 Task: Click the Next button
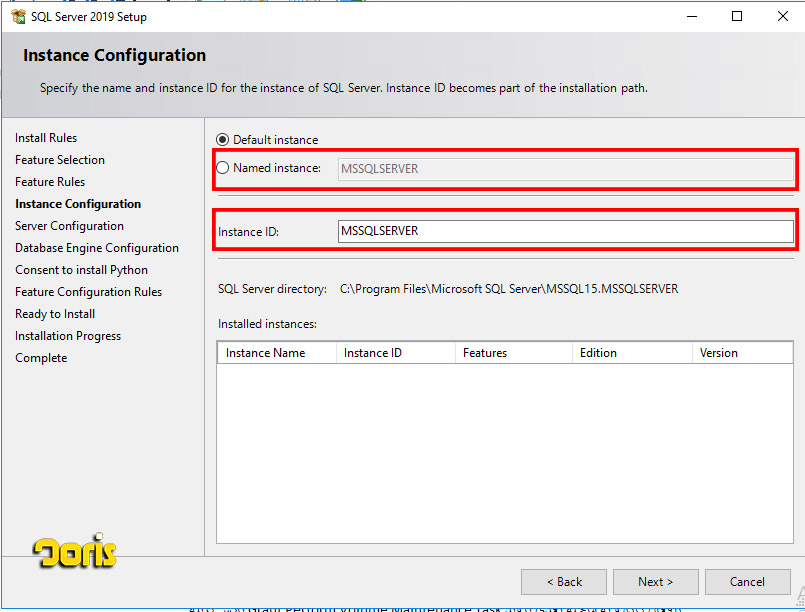[x=656, y=582]
